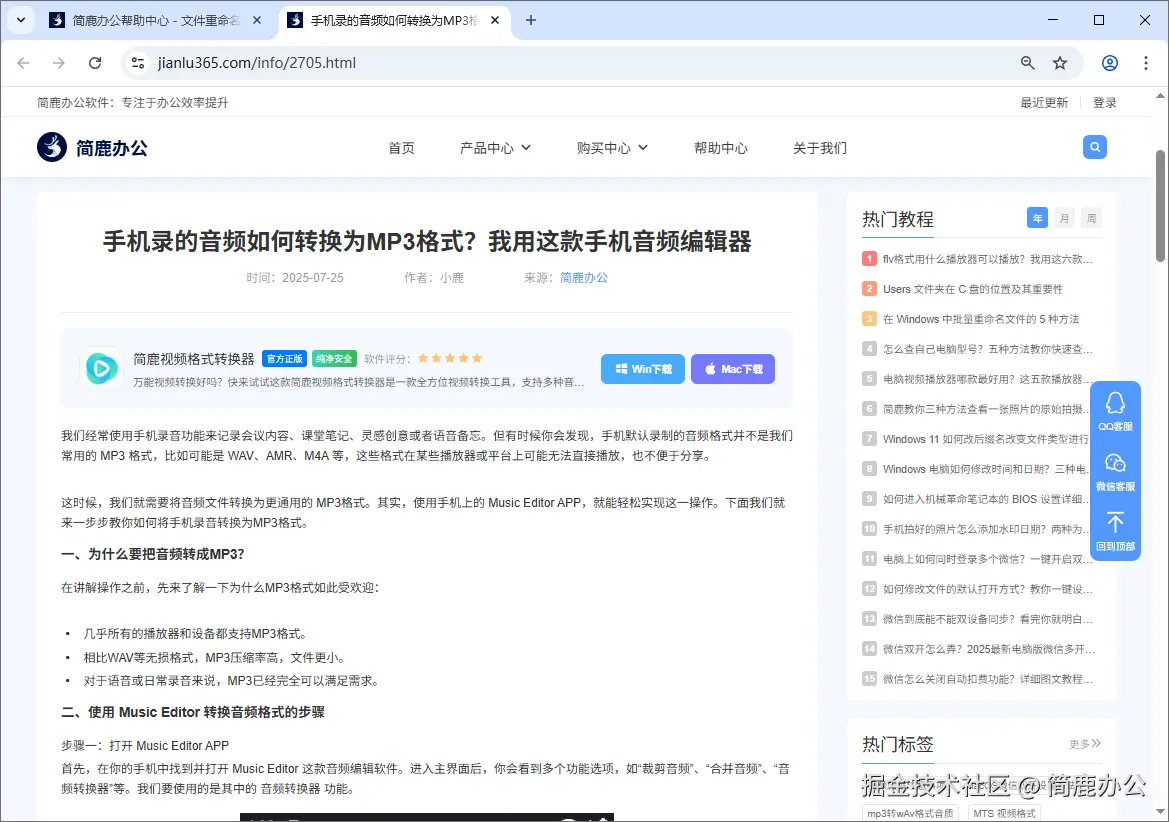
Task: Click 更多 link in 热门标签
Action: (x=1085, y=744)
